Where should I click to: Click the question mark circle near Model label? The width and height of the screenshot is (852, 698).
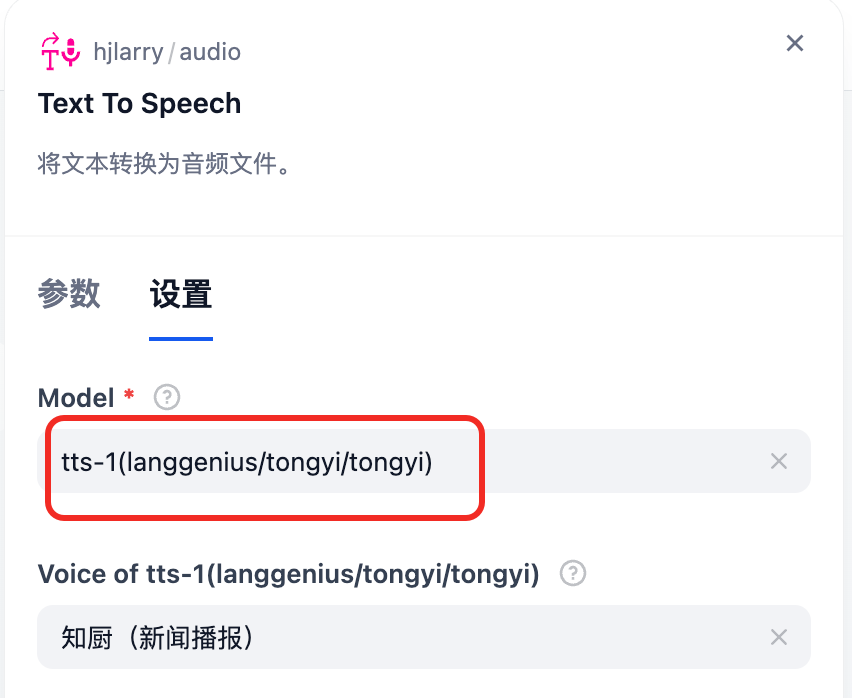[166, 397]
